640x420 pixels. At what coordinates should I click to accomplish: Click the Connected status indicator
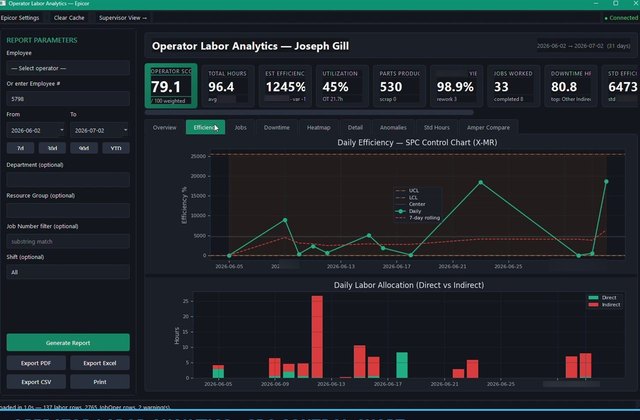[621, 18]
